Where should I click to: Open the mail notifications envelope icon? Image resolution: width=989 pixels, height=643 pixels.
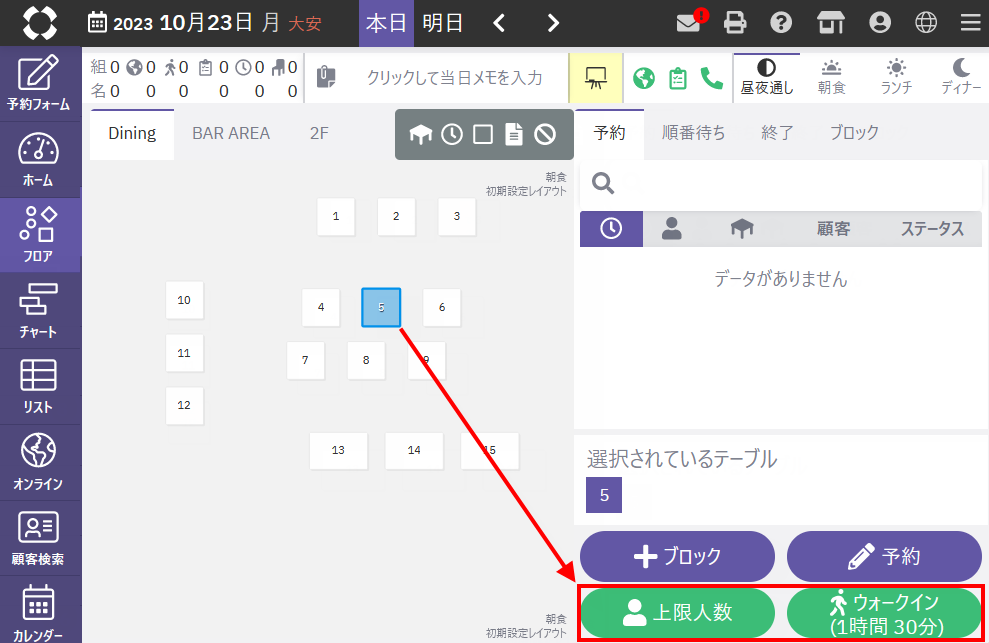click(x=688, y=22)
